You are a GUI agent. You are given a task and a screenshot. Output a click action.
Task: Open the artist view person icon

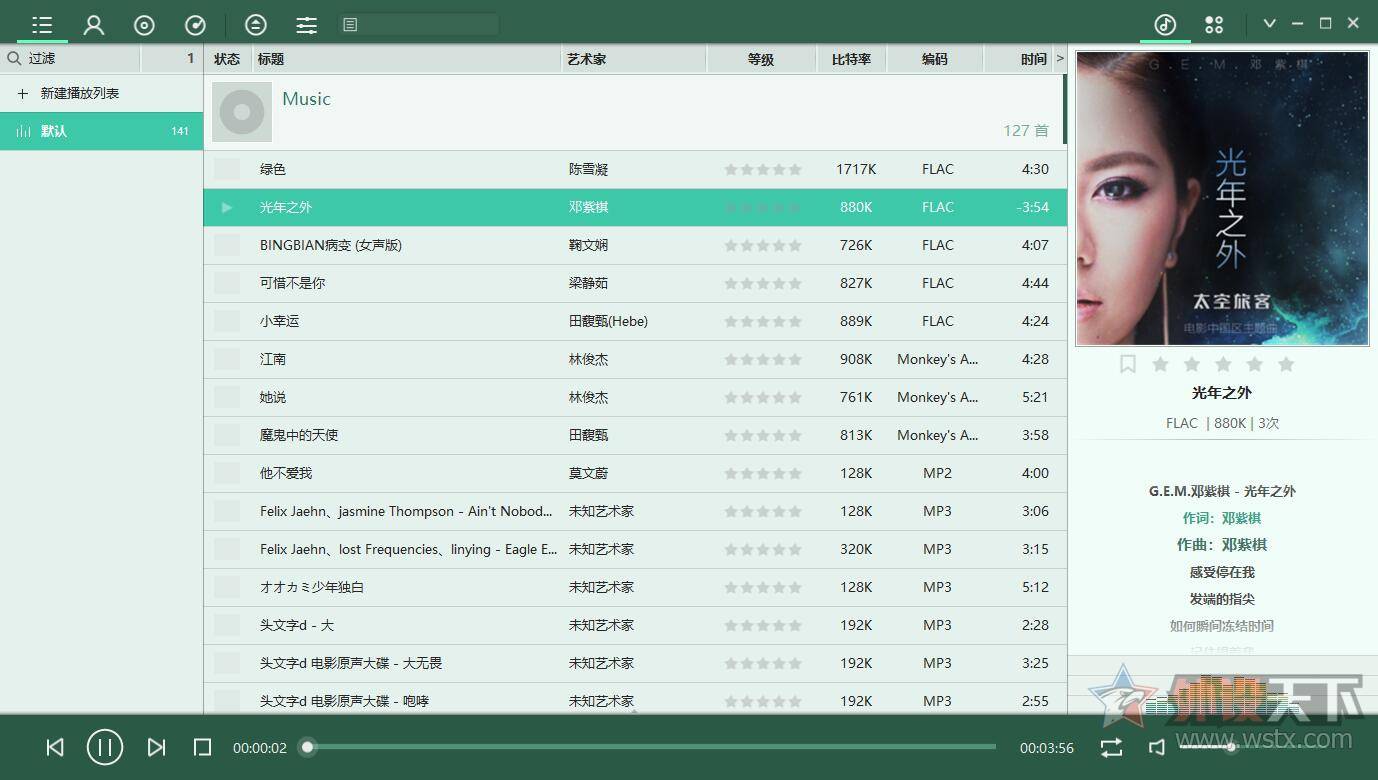(x=94, y=25)
